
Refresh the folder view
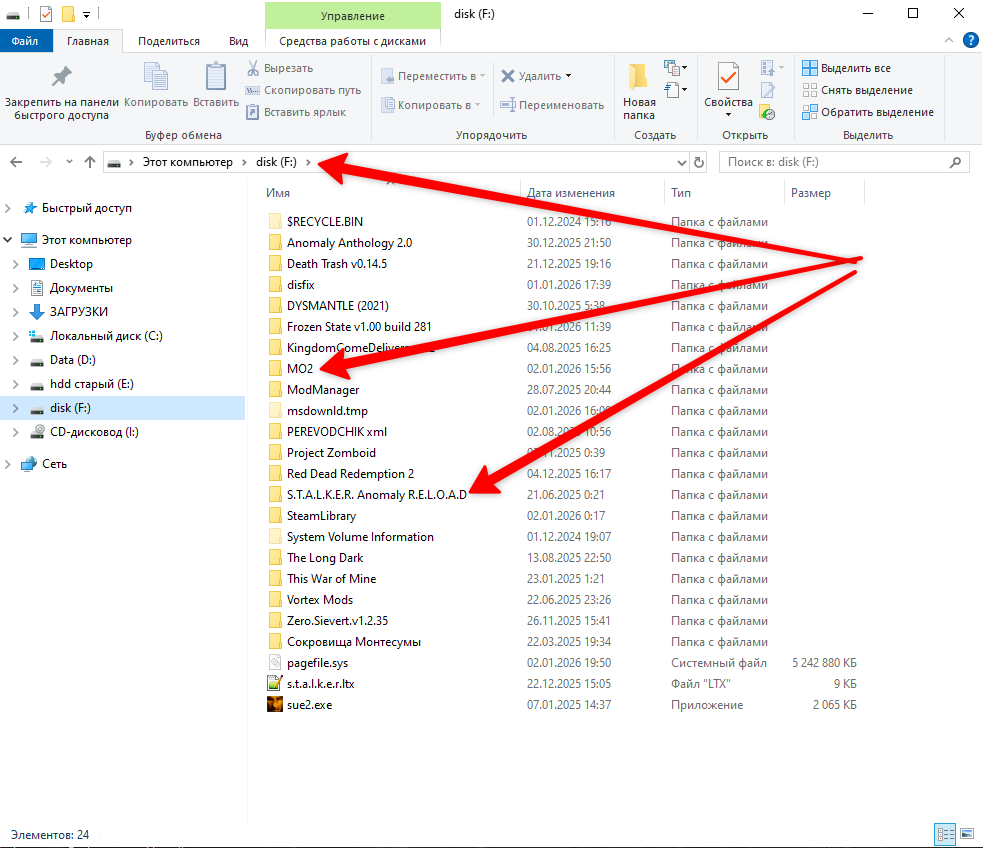click(699, 162)
